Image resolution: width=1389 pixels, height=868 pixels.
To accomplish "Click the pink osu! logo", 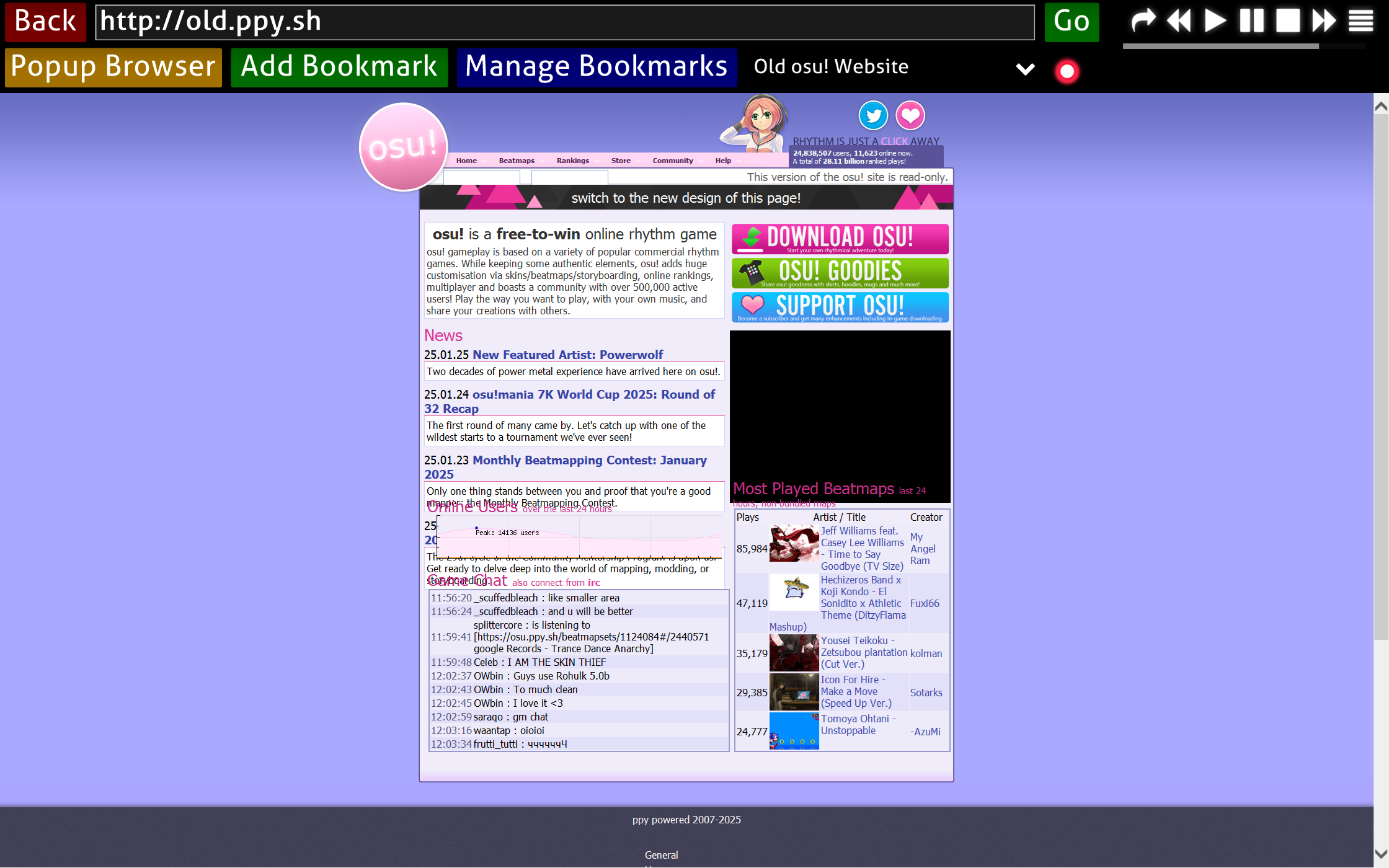I will pos(403,147).
